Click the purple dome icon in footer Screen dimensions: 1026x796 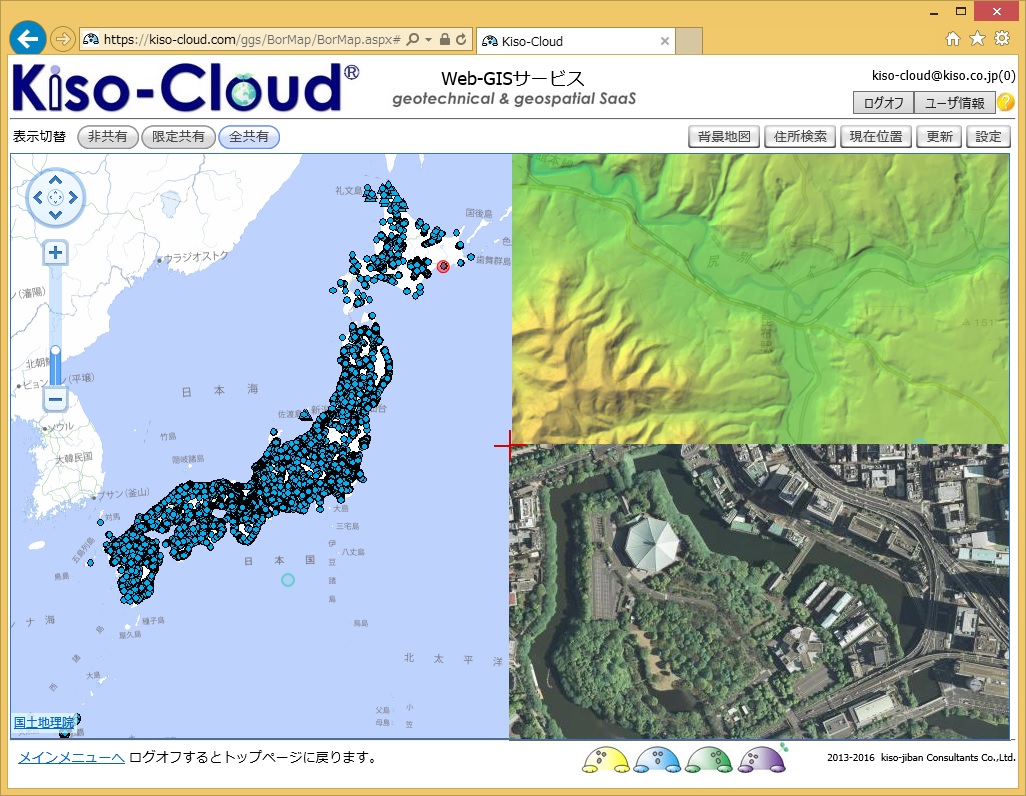pos(762,760)
